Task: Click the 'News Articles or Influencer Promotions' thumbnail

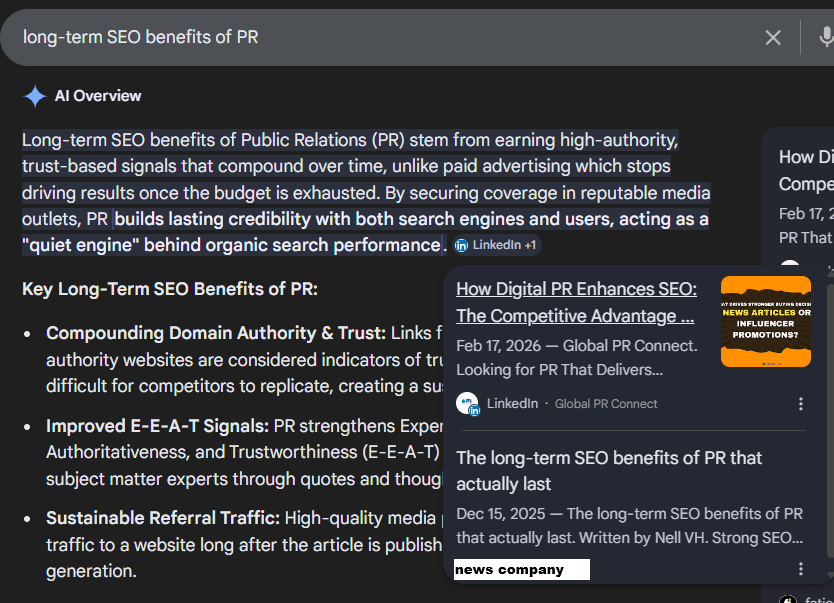Action: click(765, 321)
